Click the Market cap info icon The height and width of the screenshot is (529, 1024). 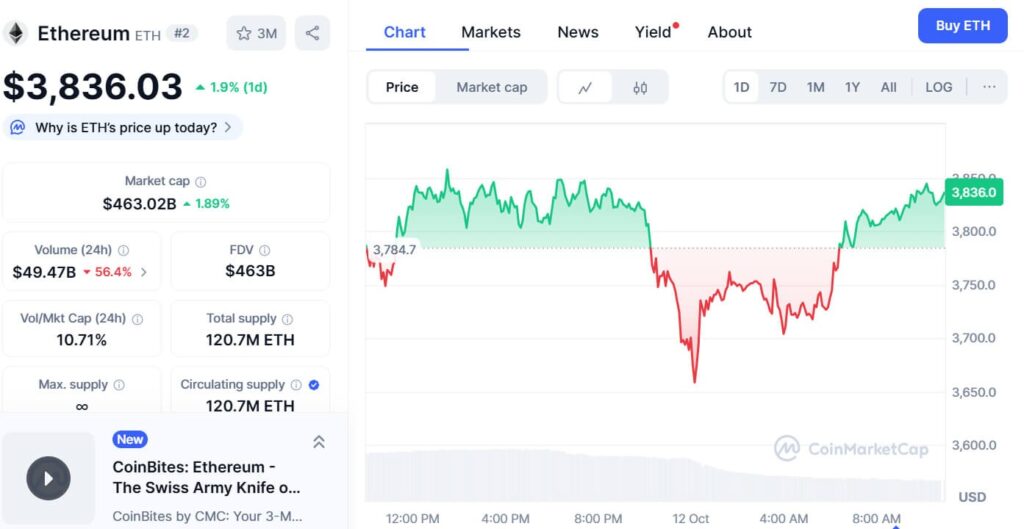pos(201,182)
